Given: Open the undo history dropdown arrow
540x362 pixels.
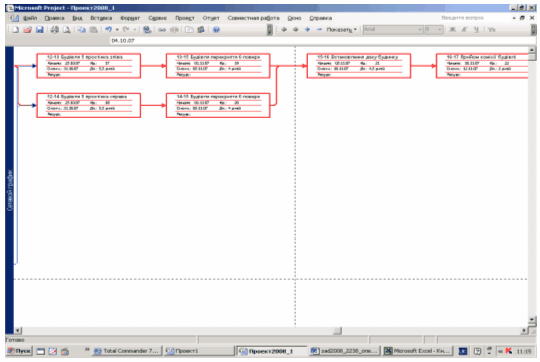Looking at the screenshot, I should [x=117, y=30].
